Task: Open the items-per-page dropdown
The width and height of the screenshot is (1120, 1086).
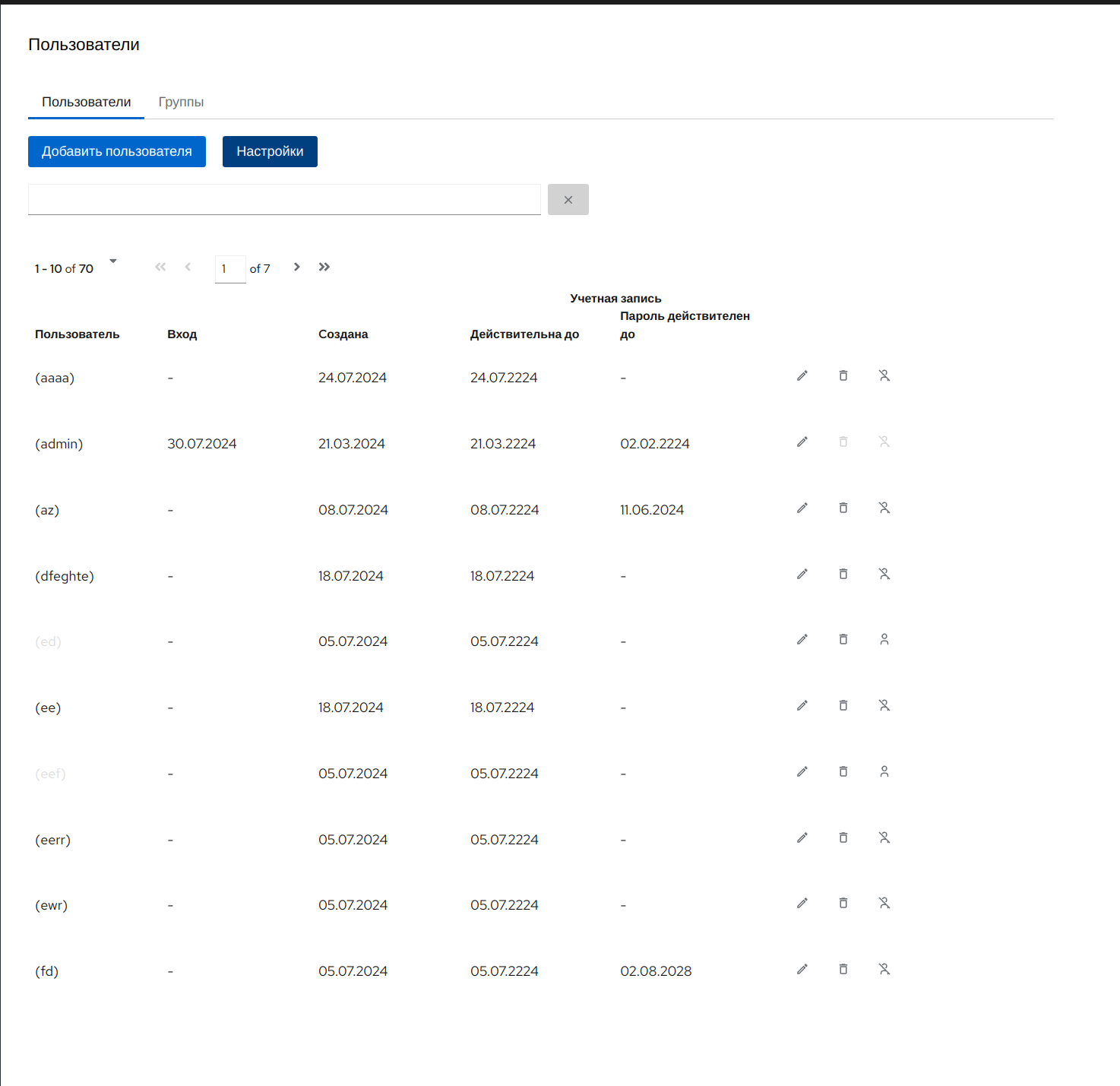Action: (113, 261)
